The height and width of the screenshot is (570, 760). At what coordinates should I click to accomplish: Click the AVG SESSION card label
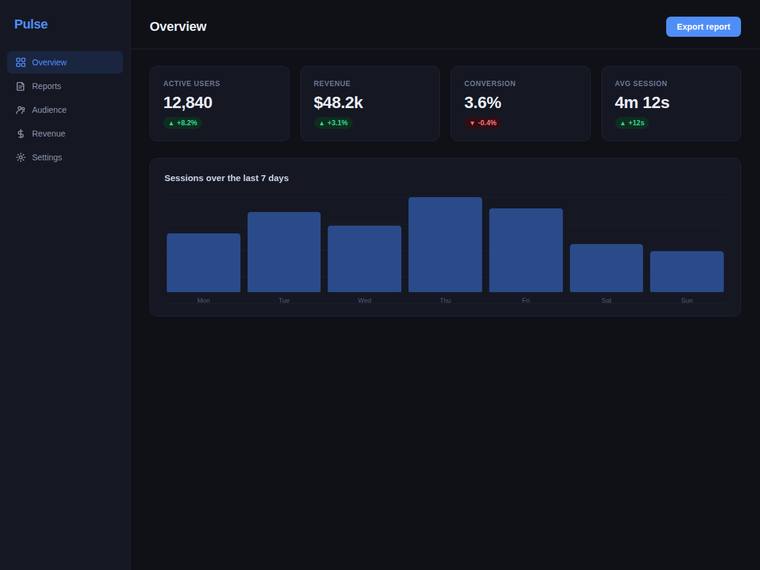click(641, 83)
